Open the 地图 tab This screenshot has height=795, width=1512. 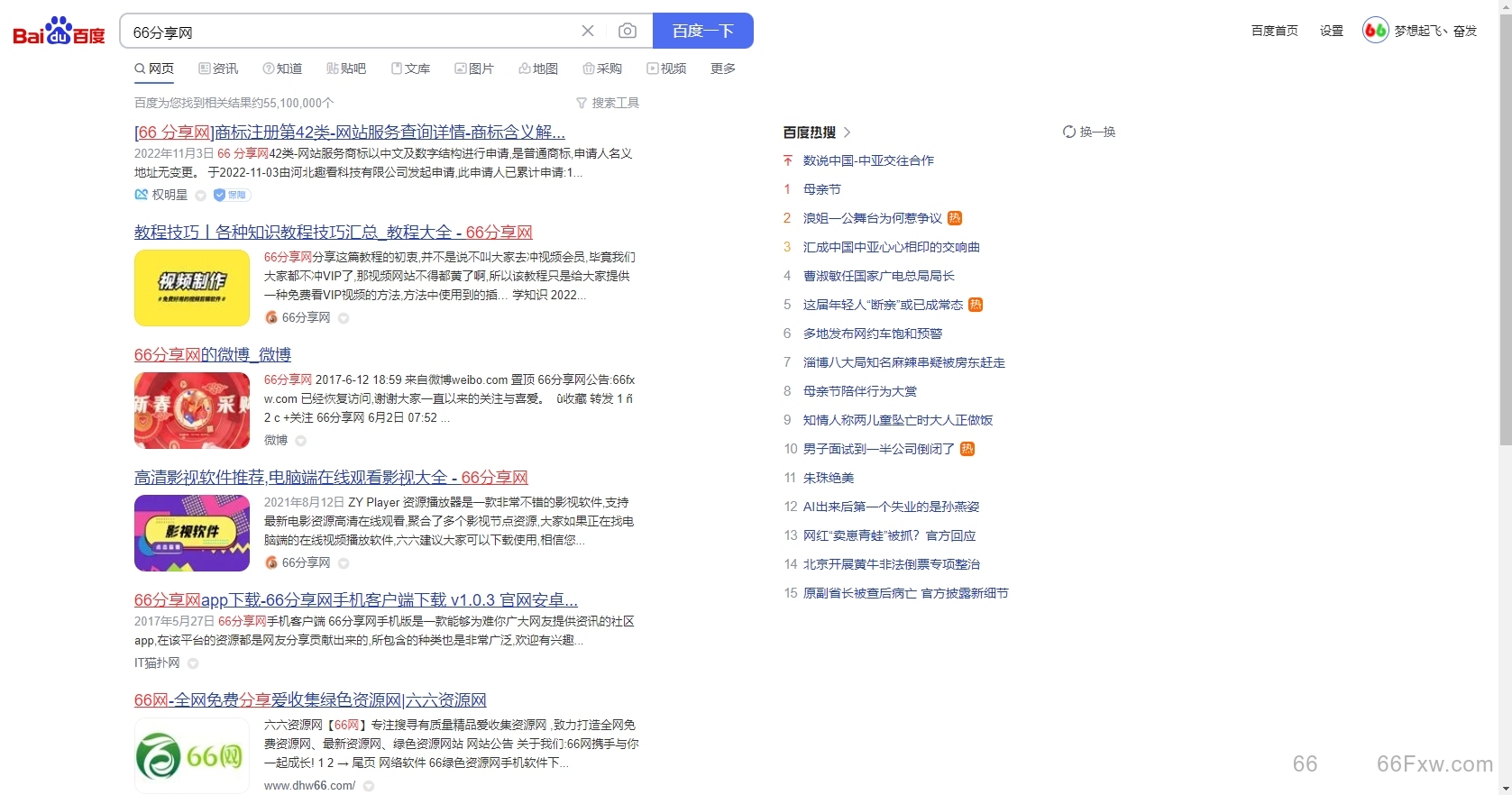(538, 69)
